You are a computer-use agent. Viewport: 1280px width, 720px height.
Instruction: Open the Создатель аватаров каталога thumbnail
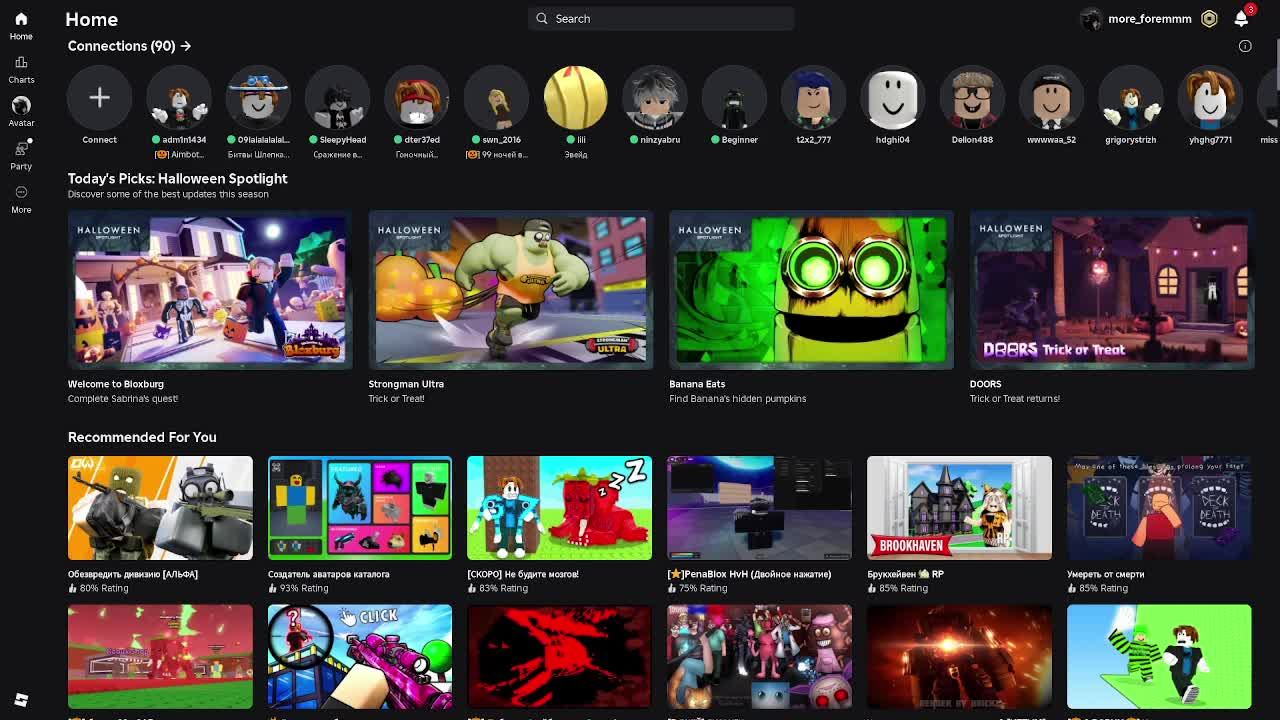[x=360, y=508]
